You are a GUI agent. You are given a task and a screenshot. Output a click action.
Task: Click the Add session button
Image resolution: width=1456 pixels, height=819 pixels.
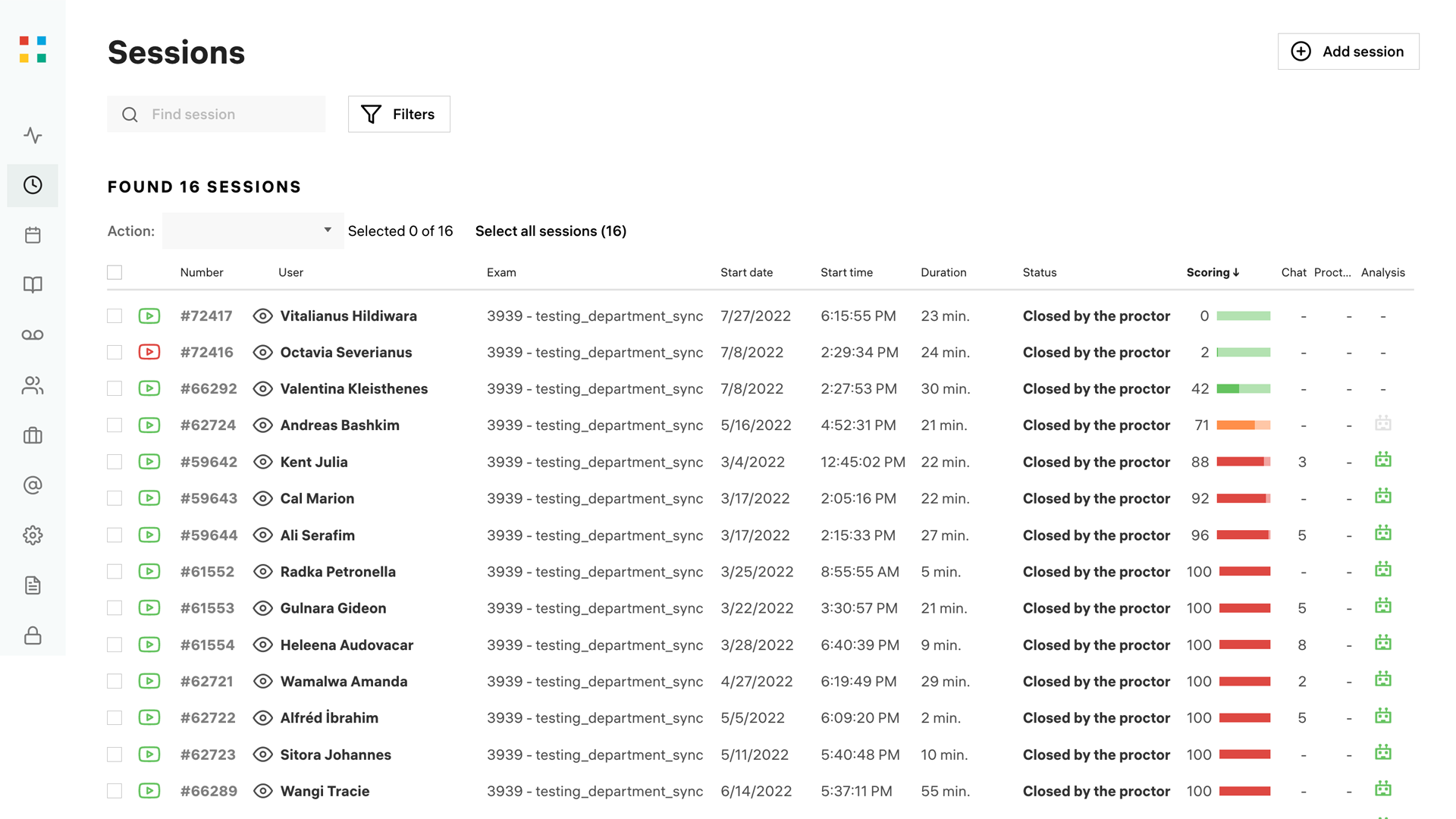coord(1348,52)
